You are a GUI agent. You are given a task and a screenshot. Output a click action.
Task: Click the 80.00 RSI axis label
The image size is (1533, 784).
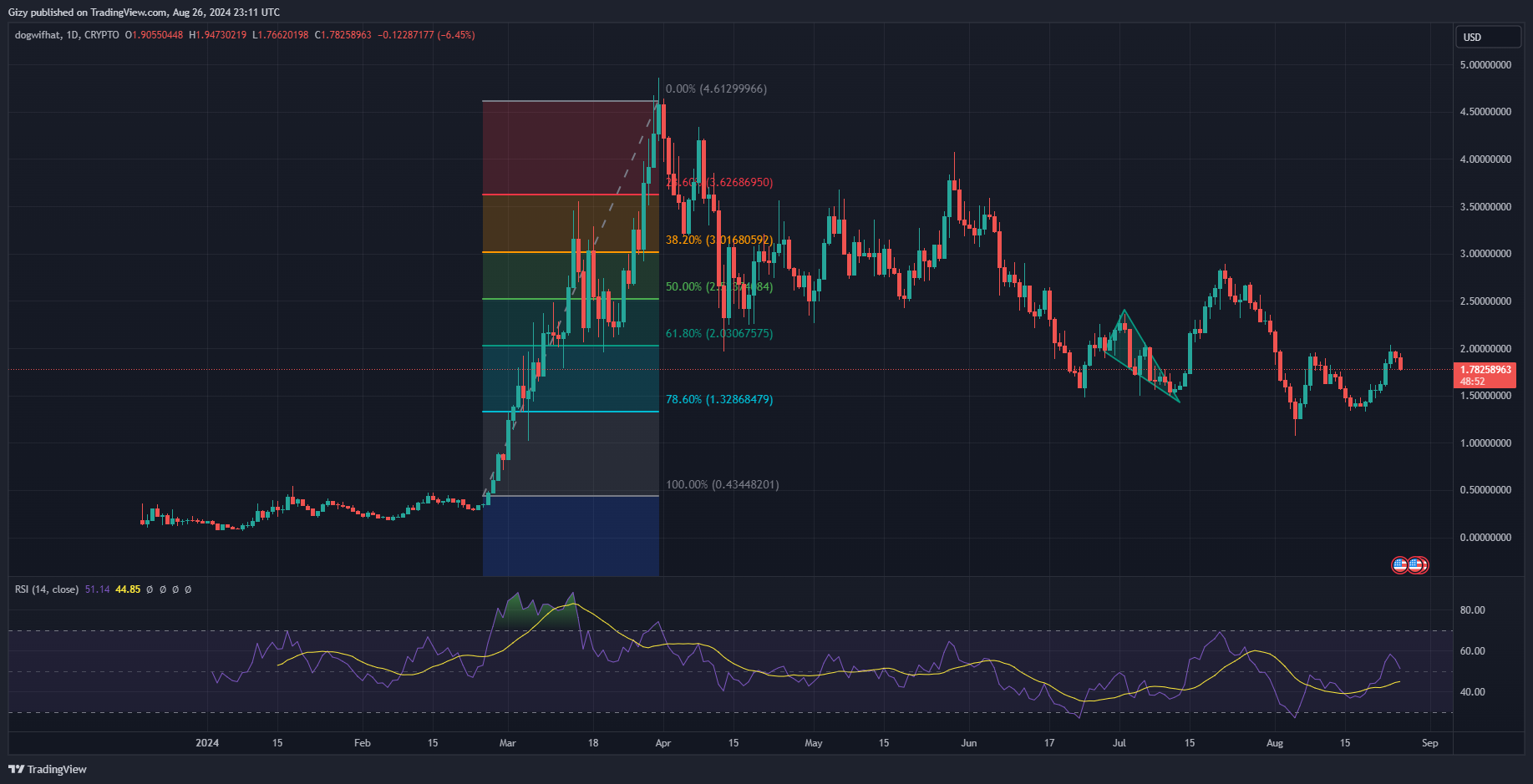click(1472, 610)
